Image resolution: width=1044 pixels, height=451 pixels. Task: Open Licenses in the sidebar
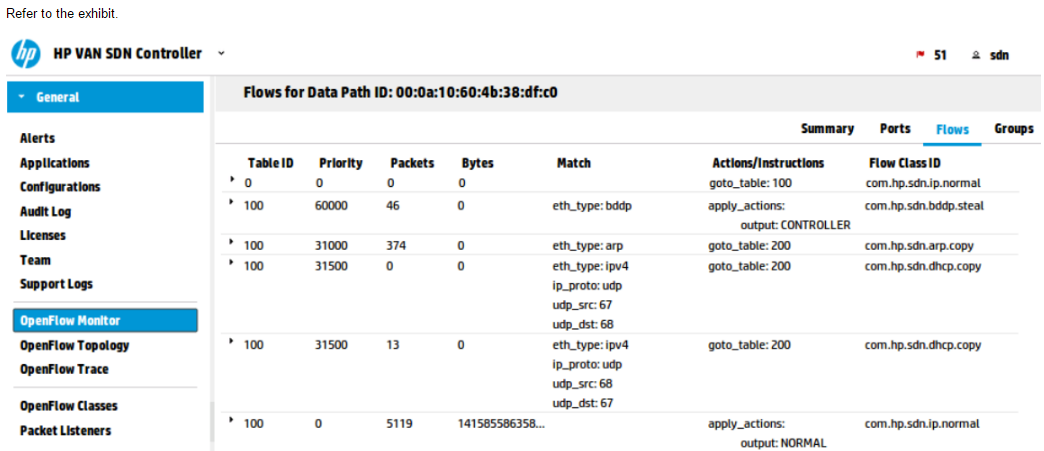tap(43, 235)
